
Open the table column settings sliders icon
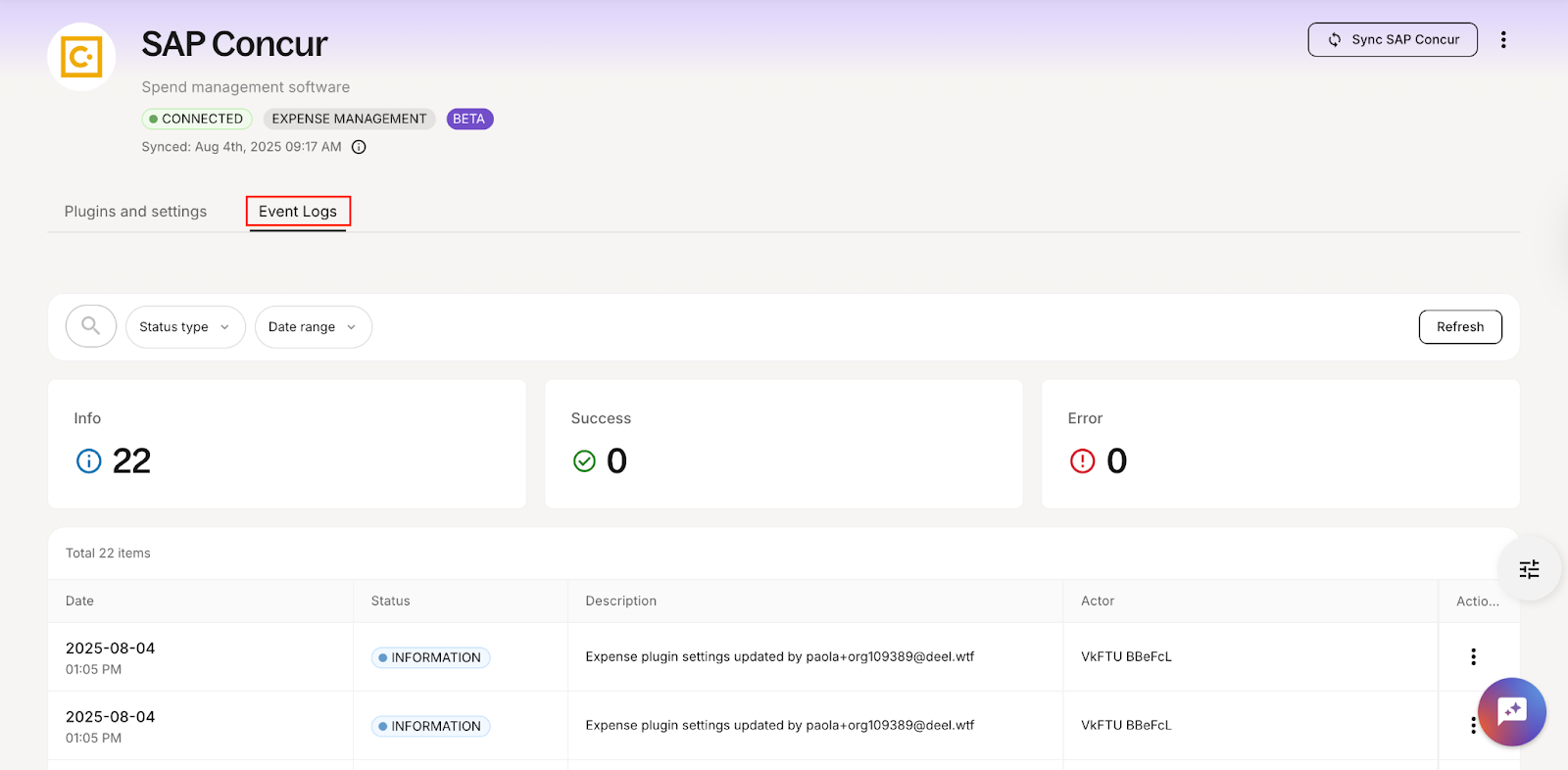(x=1529, y=569)
